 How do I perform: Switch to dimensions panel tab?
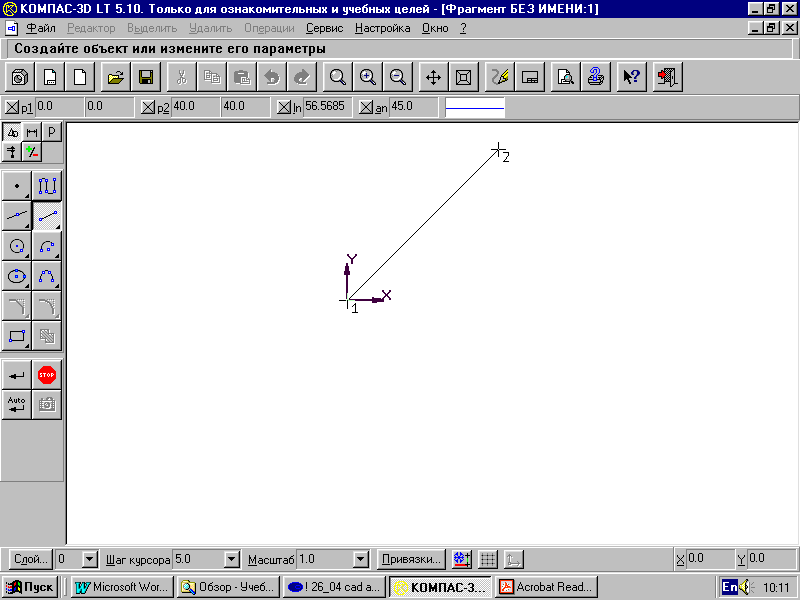pos(32,132)
